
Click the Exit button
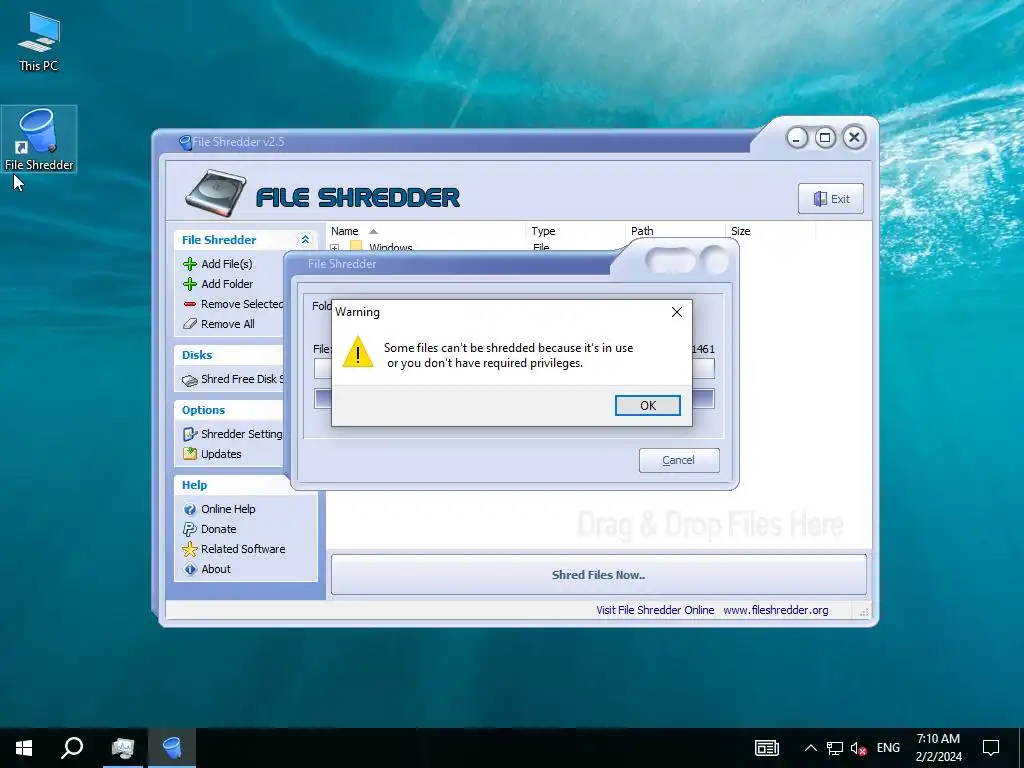tap(831, 199)
